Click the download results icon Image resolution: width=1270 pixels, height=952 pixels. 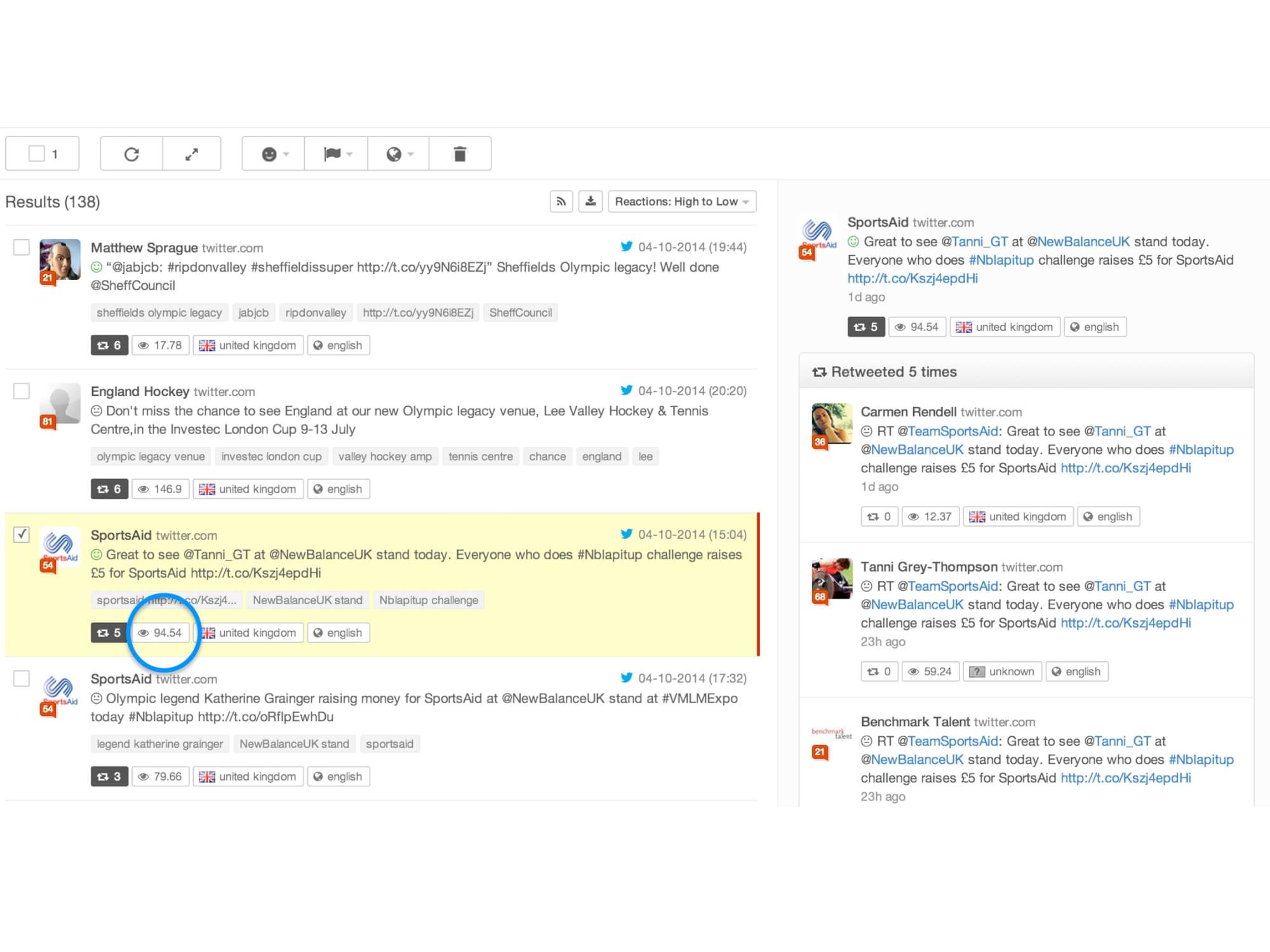click(x=591, y=202)
